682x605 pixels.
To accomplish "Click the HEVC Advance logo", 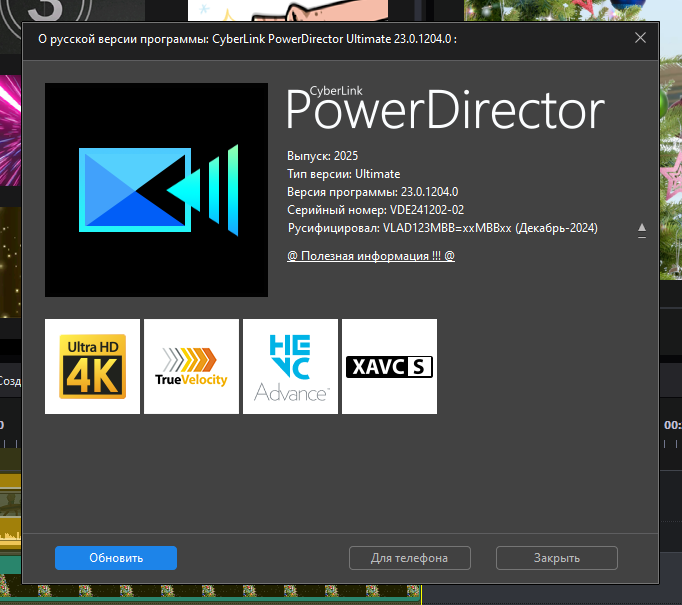I will pos(290,366).
